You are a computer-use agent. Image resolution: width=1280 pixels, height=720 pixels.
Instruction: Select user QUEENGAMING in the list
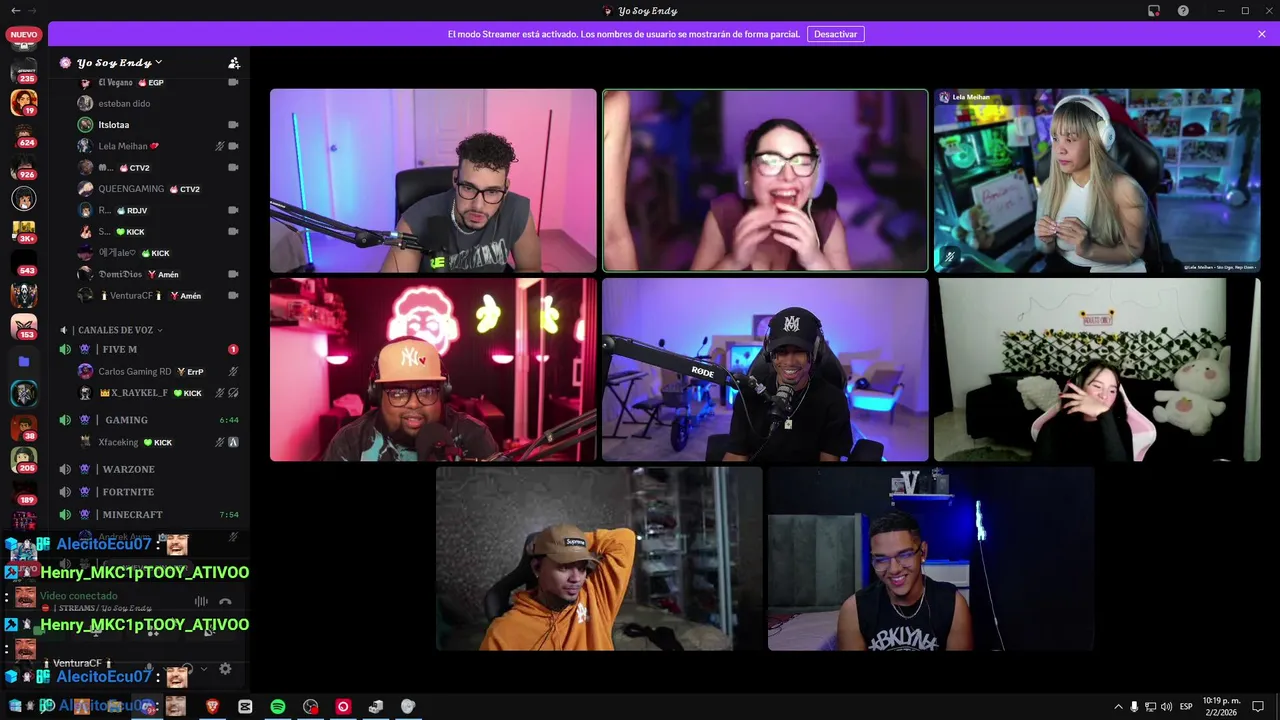pos(131,189)
